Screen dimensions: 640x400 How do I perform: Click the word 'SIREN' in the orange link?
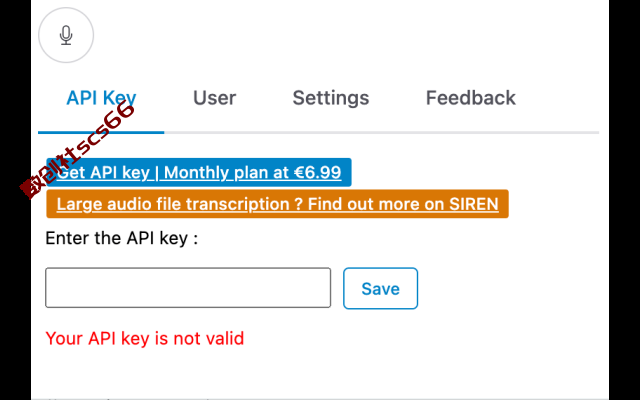coord(473,204)
